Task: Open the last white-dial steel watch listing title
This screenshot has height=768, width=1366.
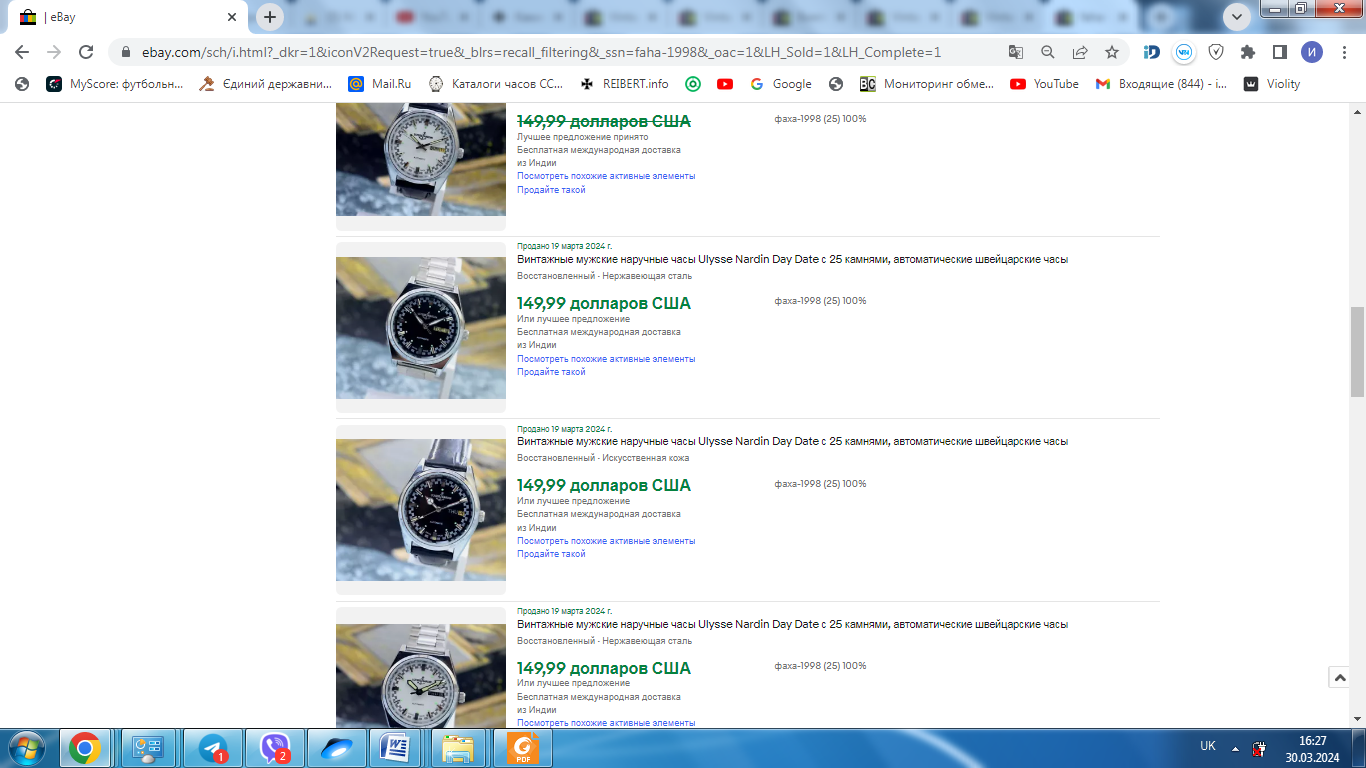Action: [792, 624]
